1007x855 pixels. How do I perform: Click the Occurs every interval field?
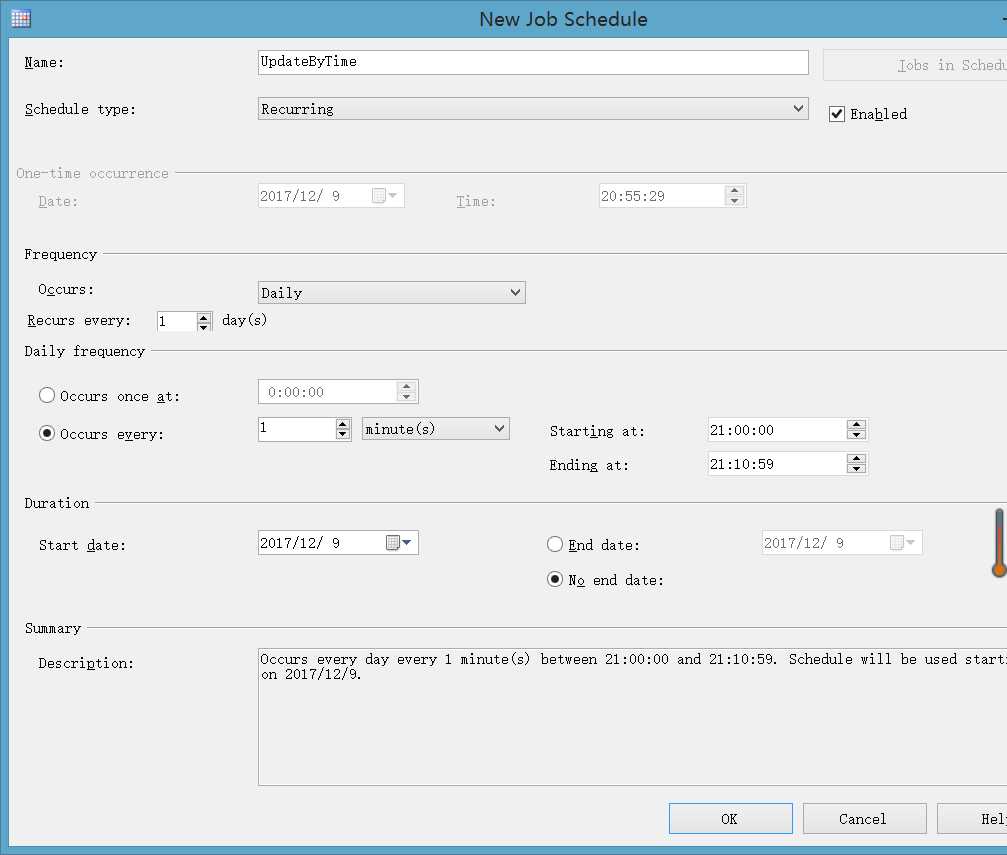tap(297, 429)
